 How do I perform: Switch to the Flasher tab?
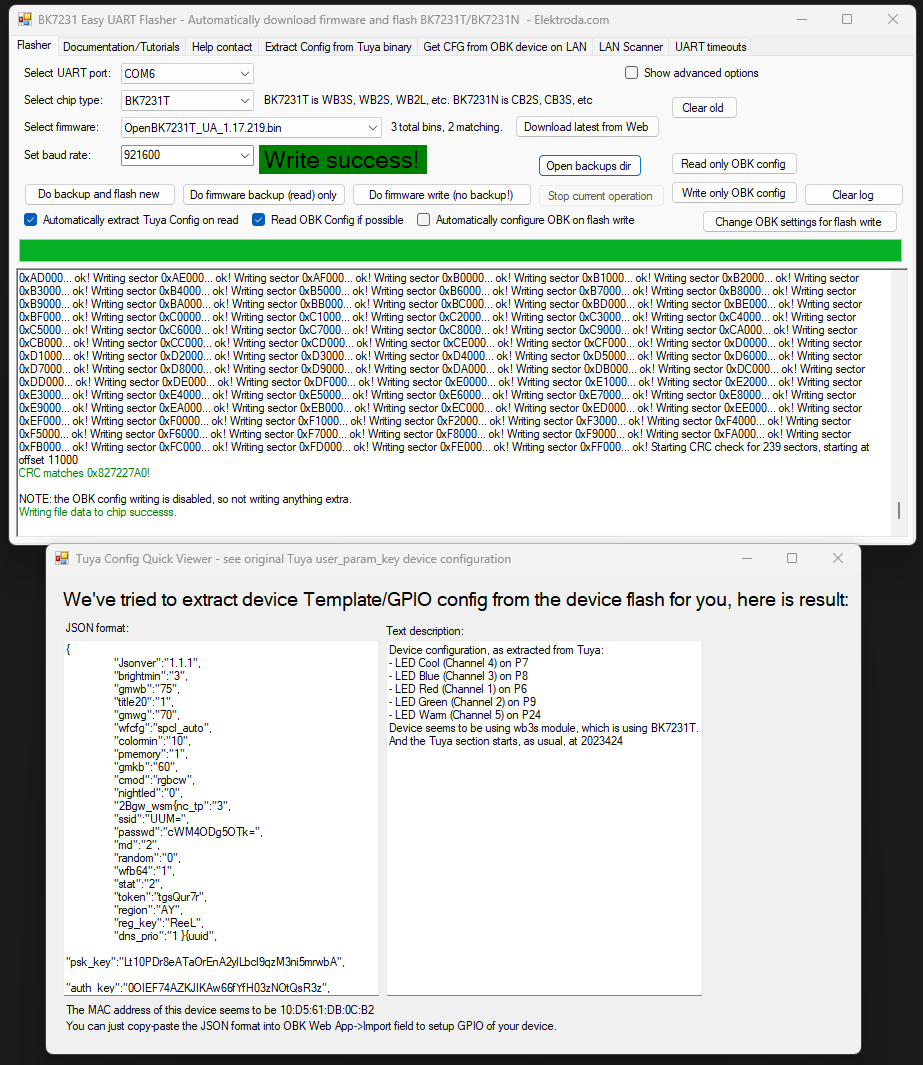click(34, 46)
